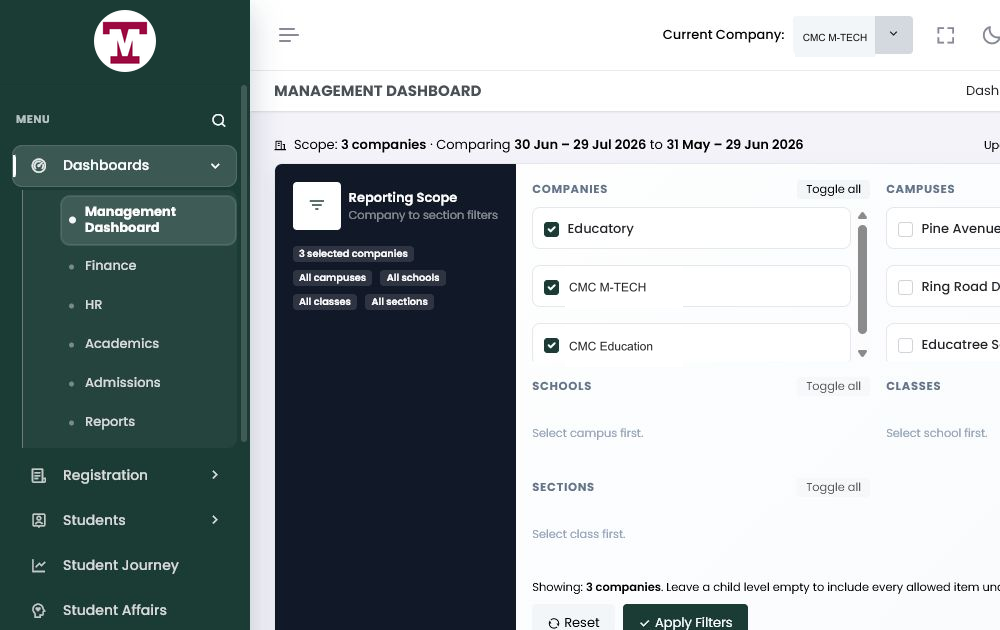Image resolution: width=1000 pixels, height=630 pixels.
Task: Open the sidebar menu search icon
Action: pyautogui.click(x=219, y=121)
